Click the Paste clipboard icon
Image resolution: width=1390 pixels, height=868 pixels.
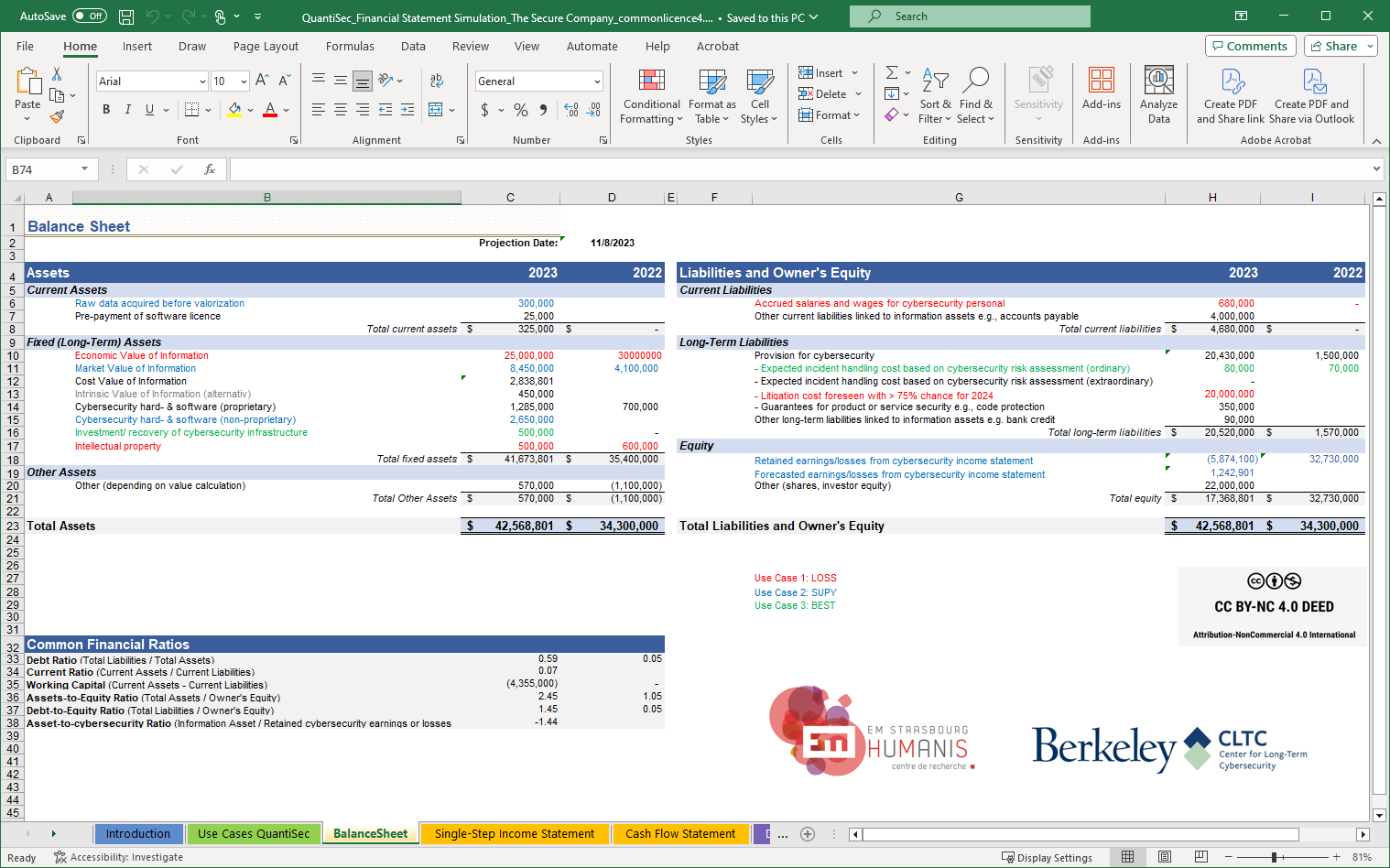[x=27, y=82]
